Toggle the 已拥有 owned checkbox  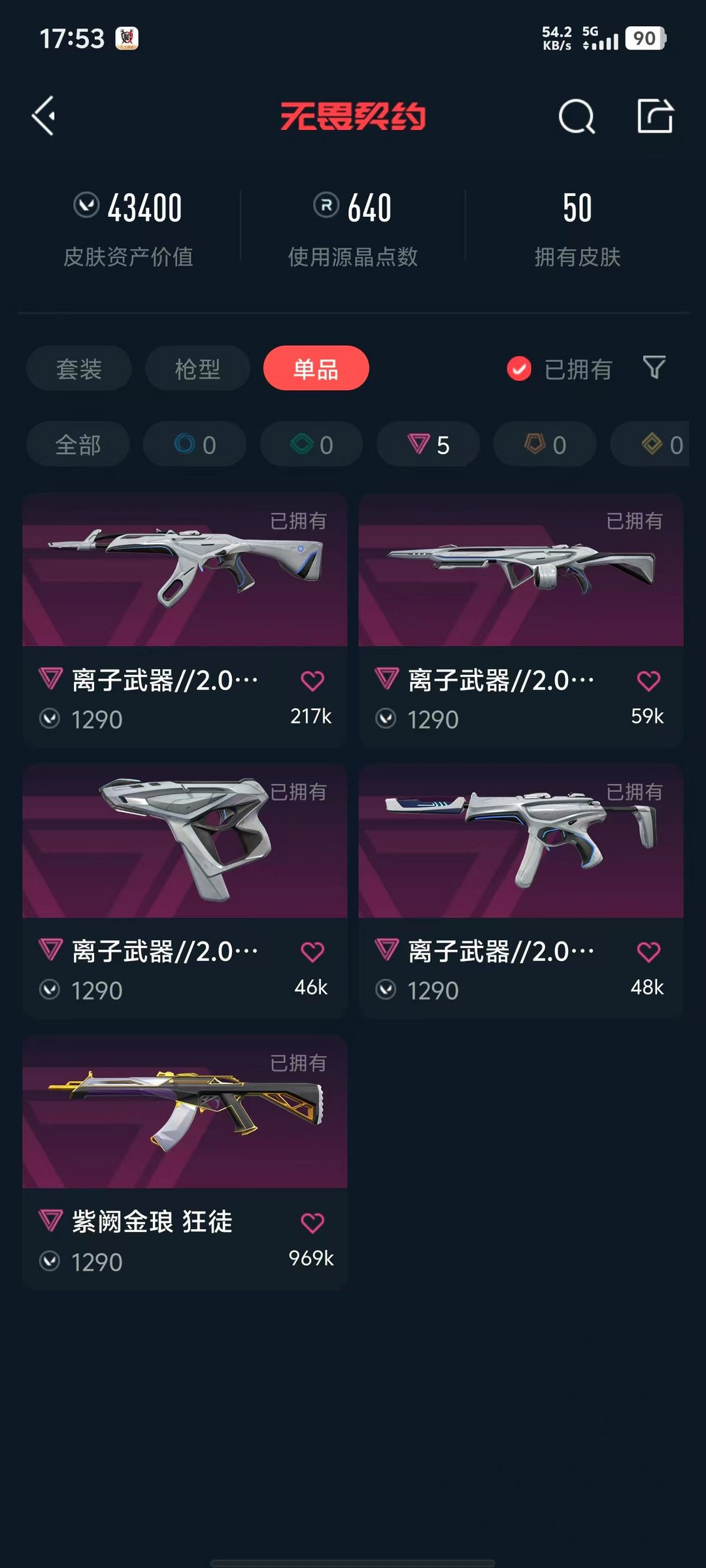pos(519,369)
